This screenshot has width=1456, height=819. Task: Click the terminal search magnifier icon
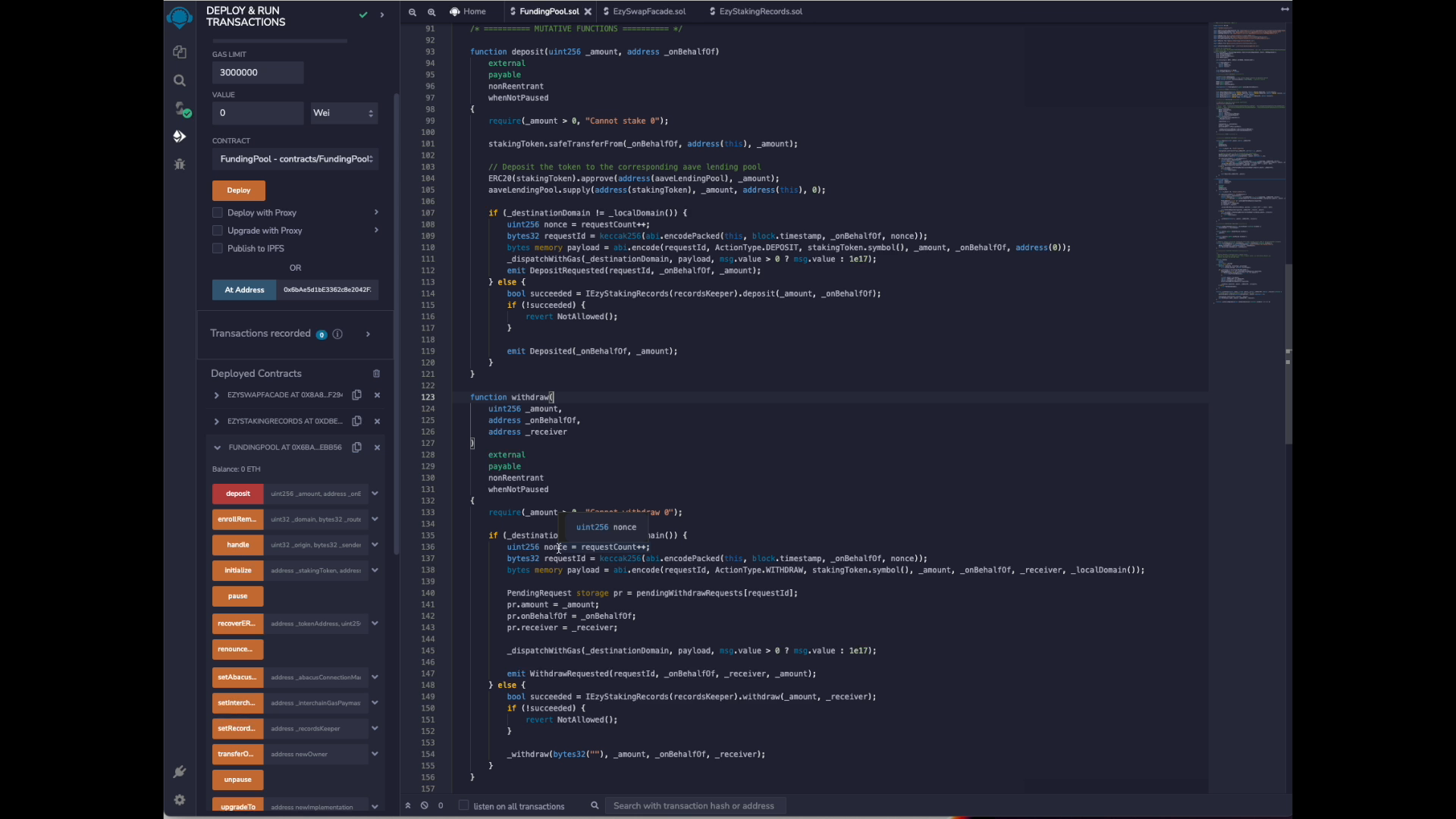(x=595, y=805)
